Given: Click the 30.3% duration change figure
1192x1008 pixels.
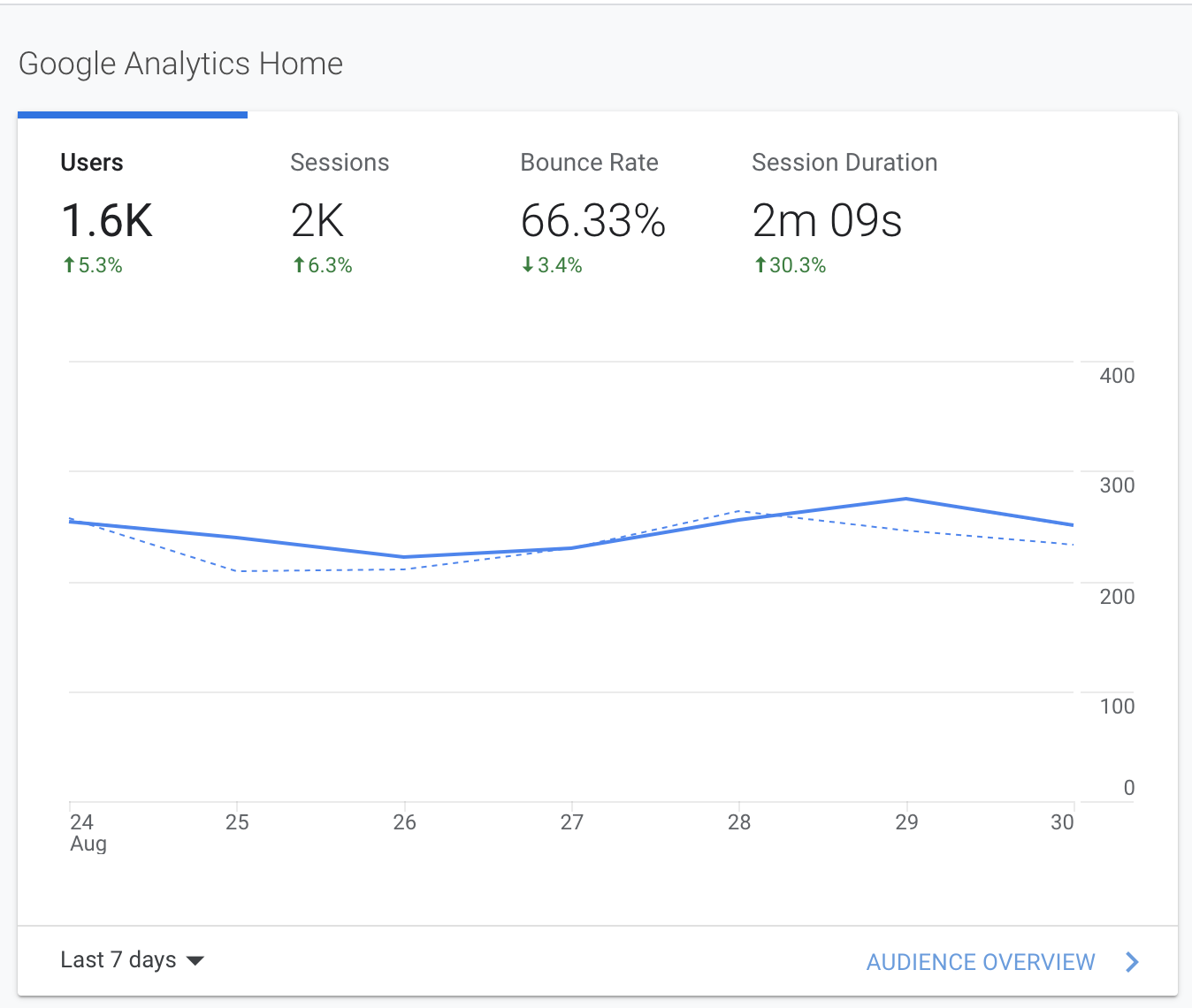Looking at the screenshot, I should click(798, 265).
